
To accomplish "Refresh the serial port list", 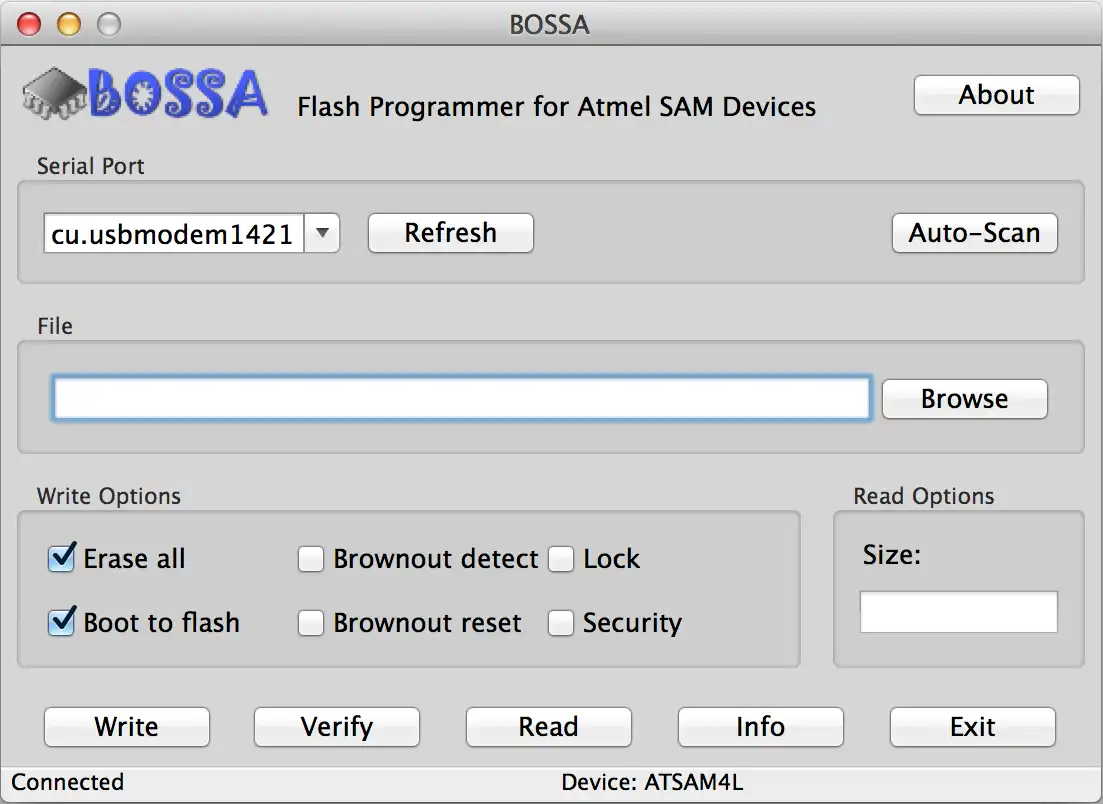I will pyautogui.click(x=450, y=233).
